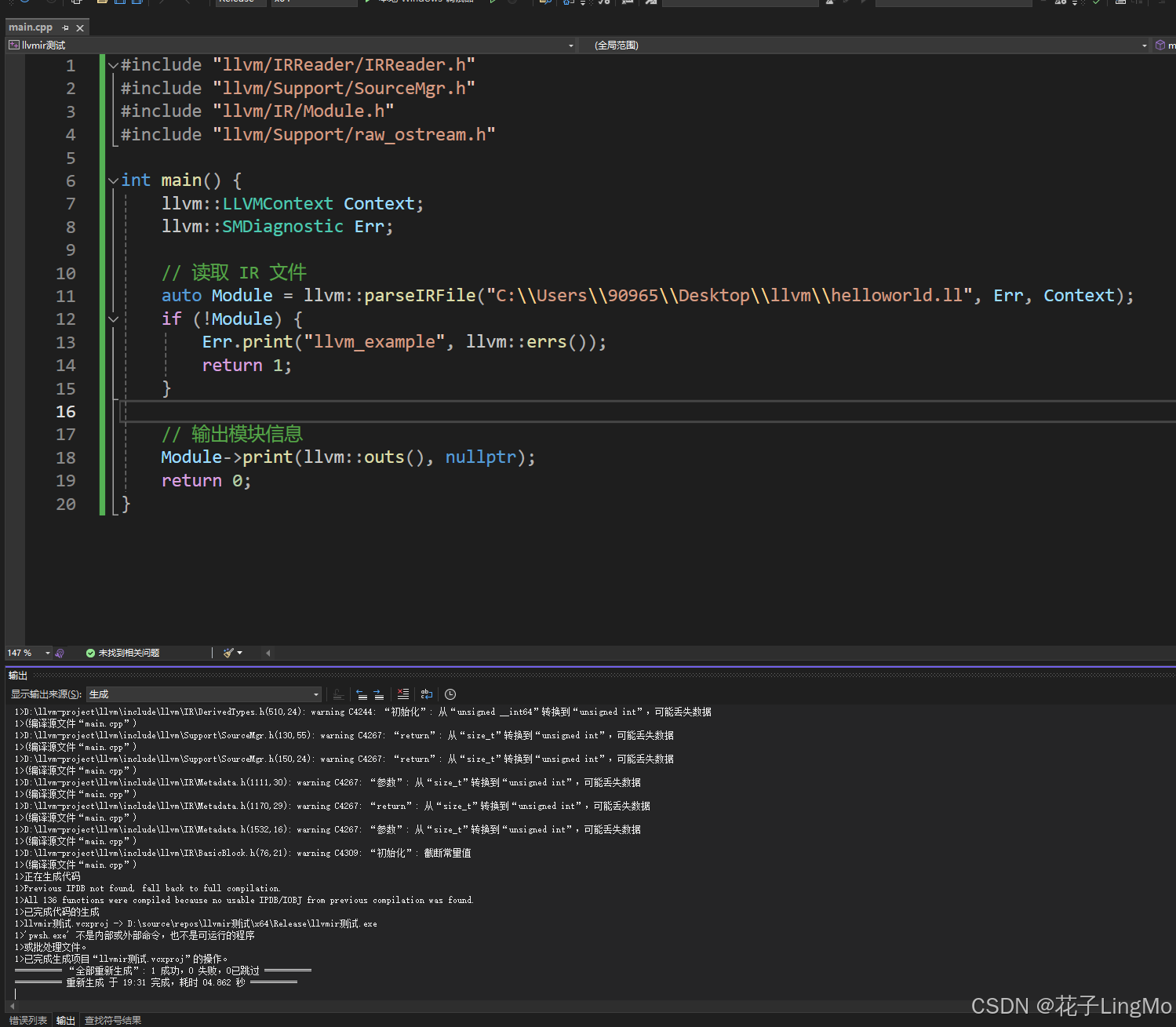Click the output panel scroll left arrow

click(x=12, y=1006)
